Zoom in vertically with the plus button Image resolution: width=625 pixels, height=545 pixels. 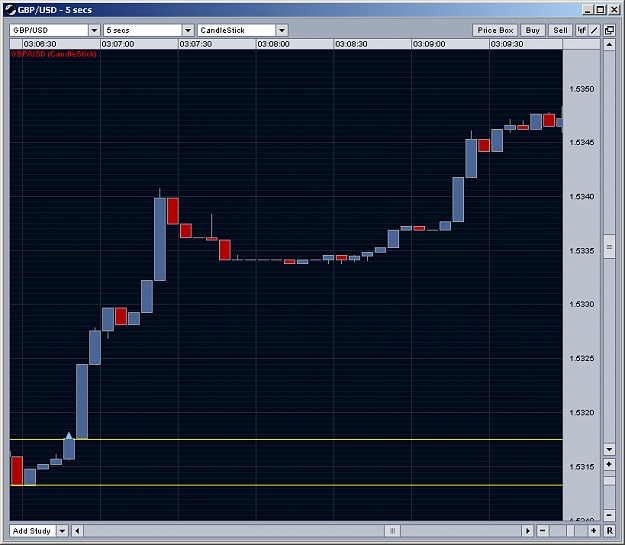coord(609,464)
